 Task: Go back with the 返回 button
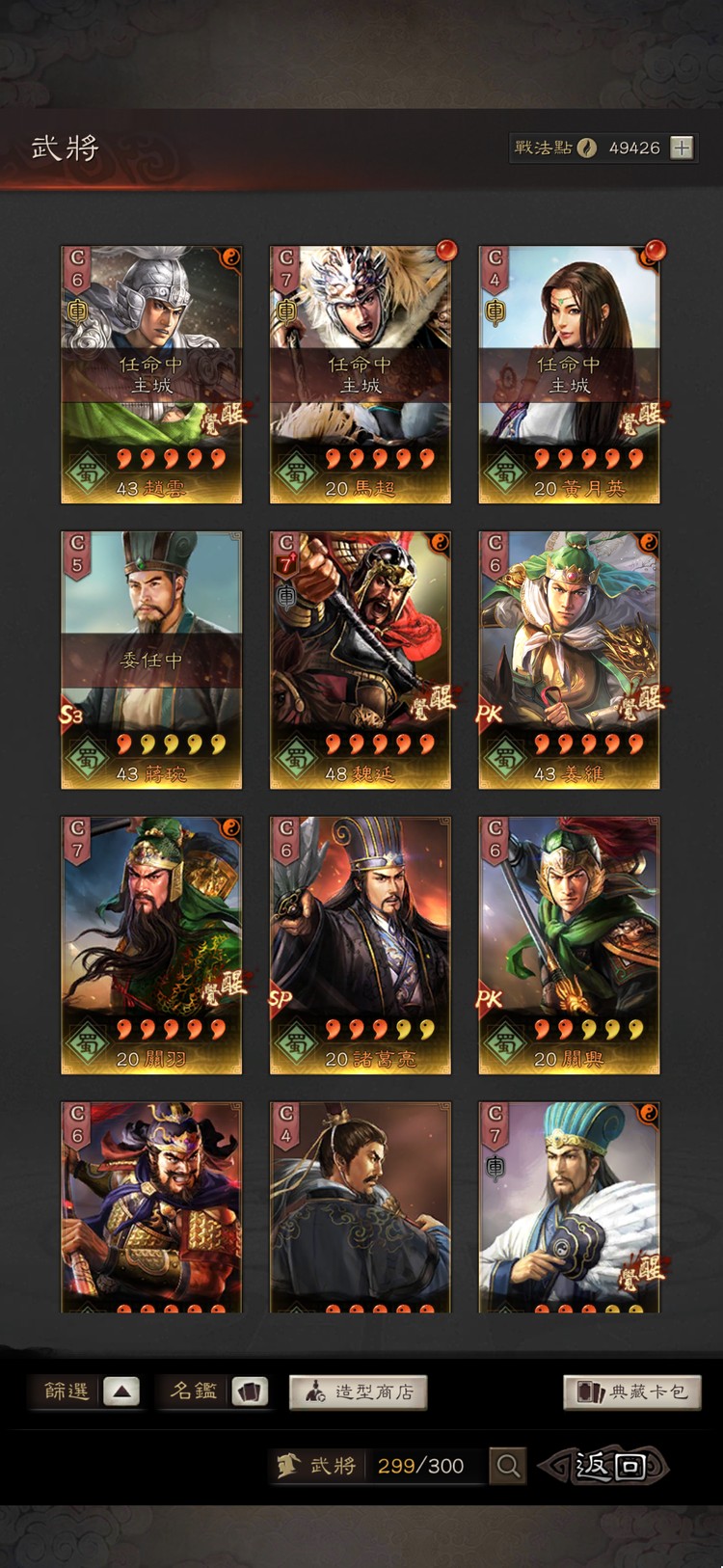[x=606, y=1466]
